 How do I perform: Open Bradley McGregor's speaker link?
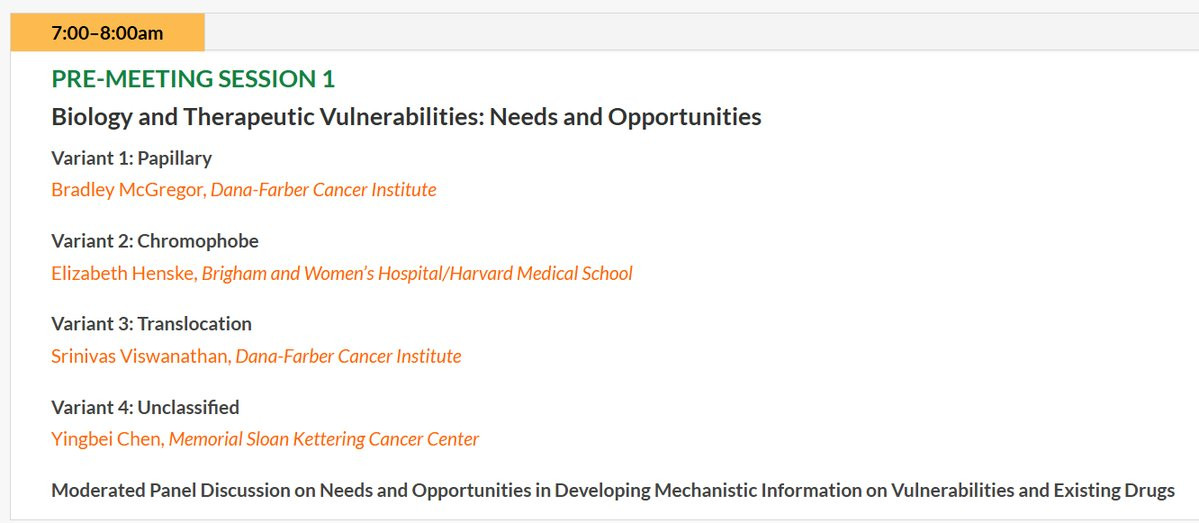[127, 190]
